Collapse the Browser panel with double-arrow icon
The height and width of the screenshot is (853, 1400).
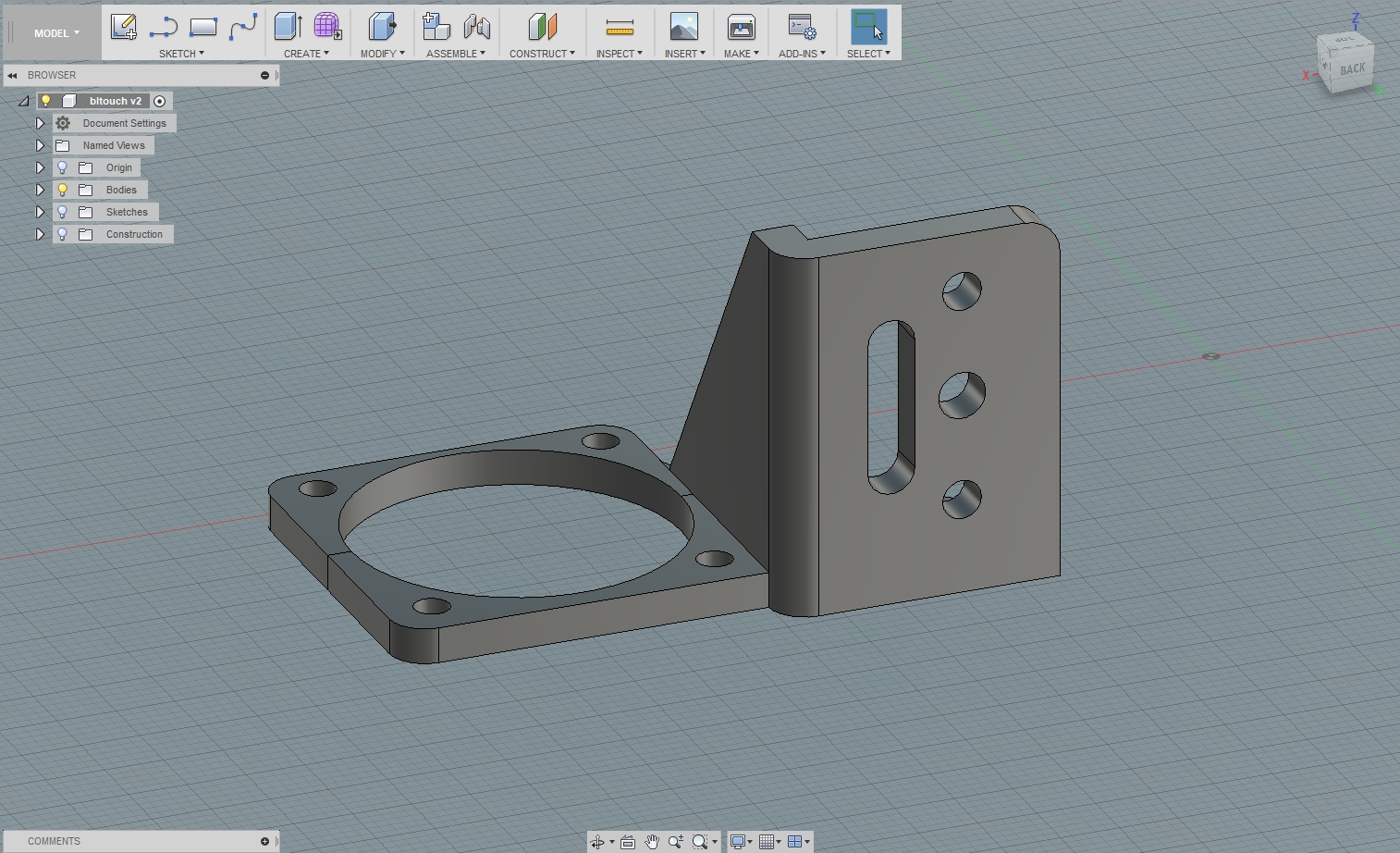point(12,76)
